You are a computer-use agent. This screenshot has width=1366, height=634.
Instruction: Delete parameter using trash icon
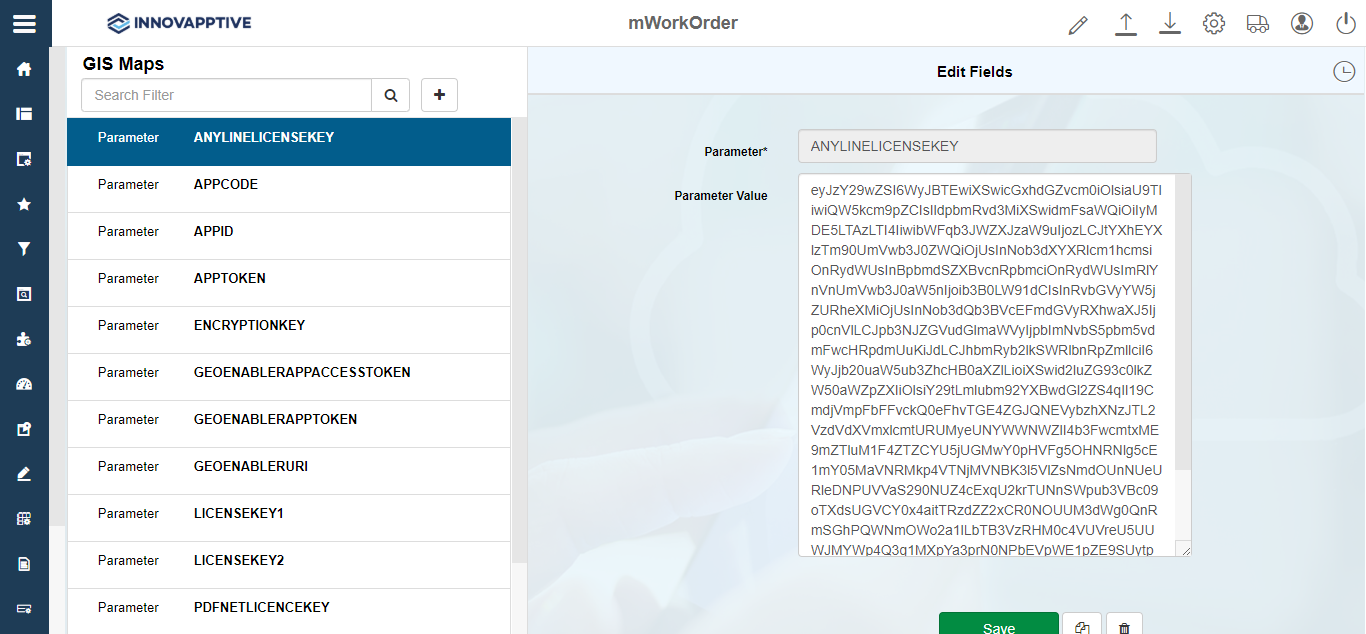point(1124,626)
